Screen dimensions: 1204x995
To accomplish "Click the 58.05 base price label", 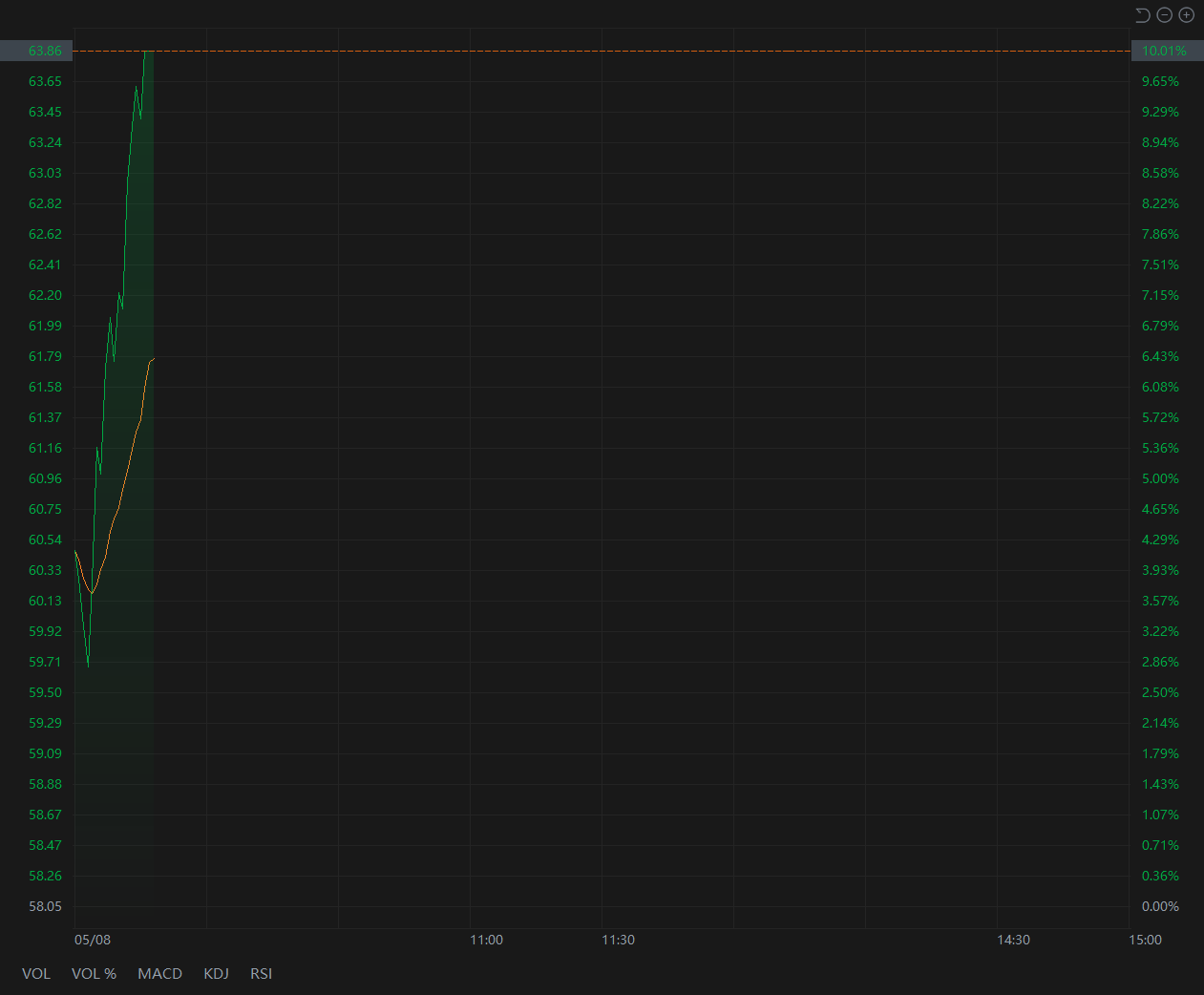I will [x=45, y=906].
